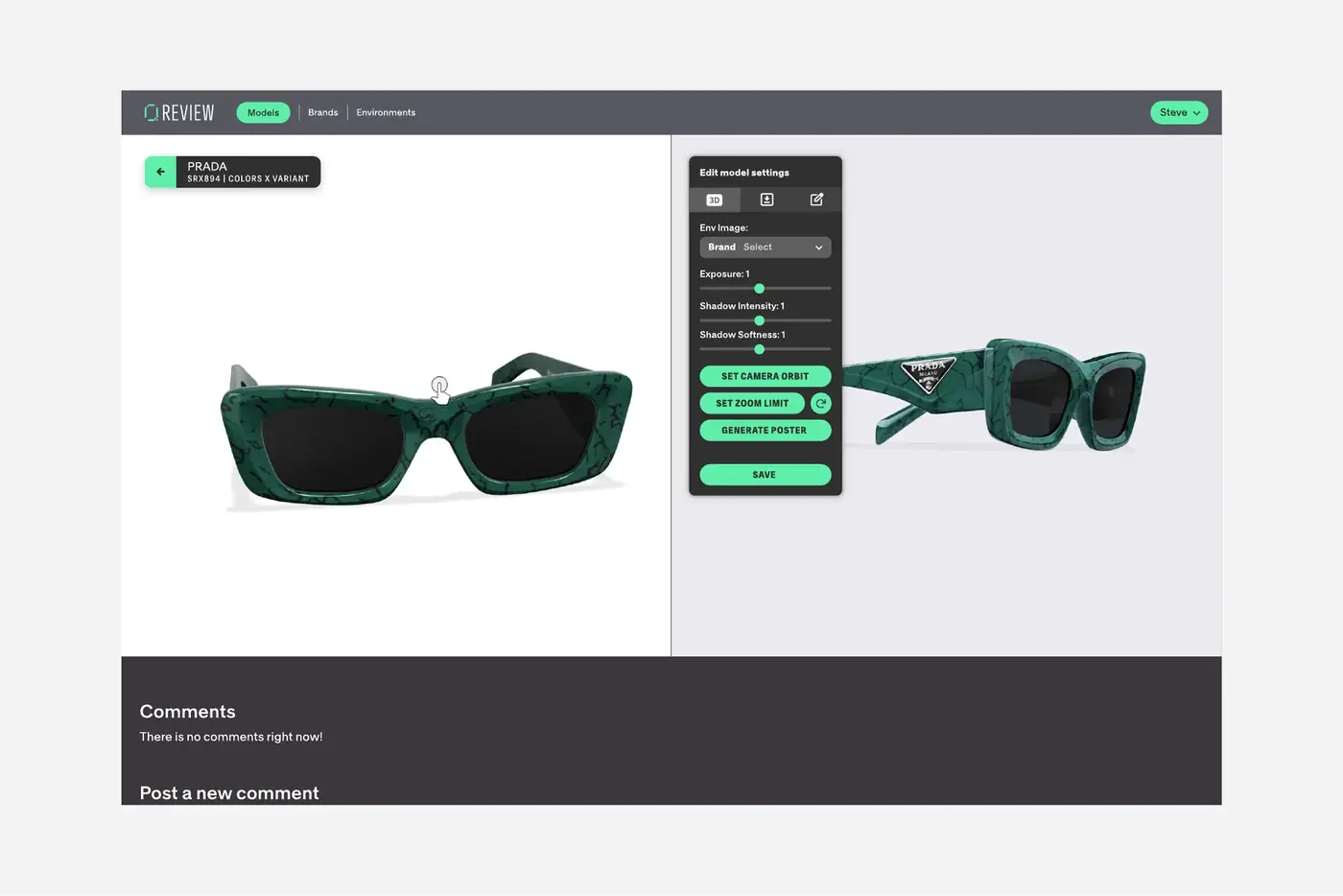Click the 'Edit model settings' panel title
This screenshot has width=1343, height=896.
click(x=744, y=173)
